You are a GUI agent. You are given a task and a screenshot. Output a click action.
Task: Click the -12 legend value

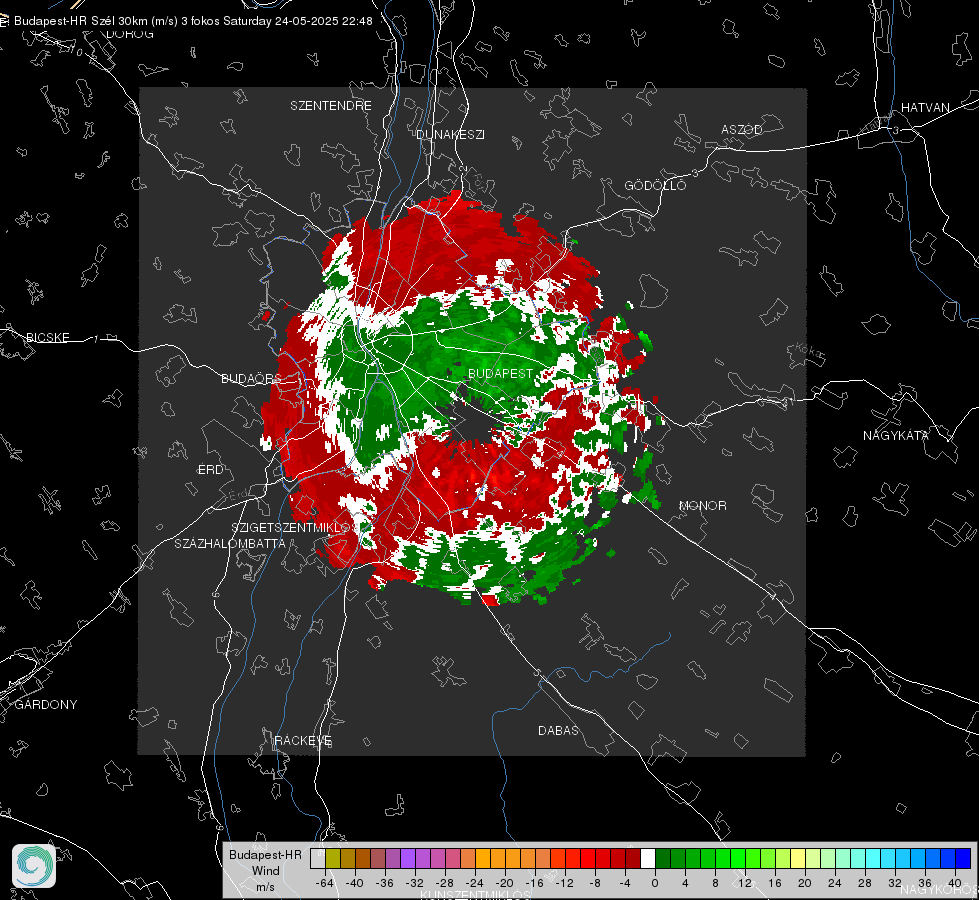click(564, 883)
